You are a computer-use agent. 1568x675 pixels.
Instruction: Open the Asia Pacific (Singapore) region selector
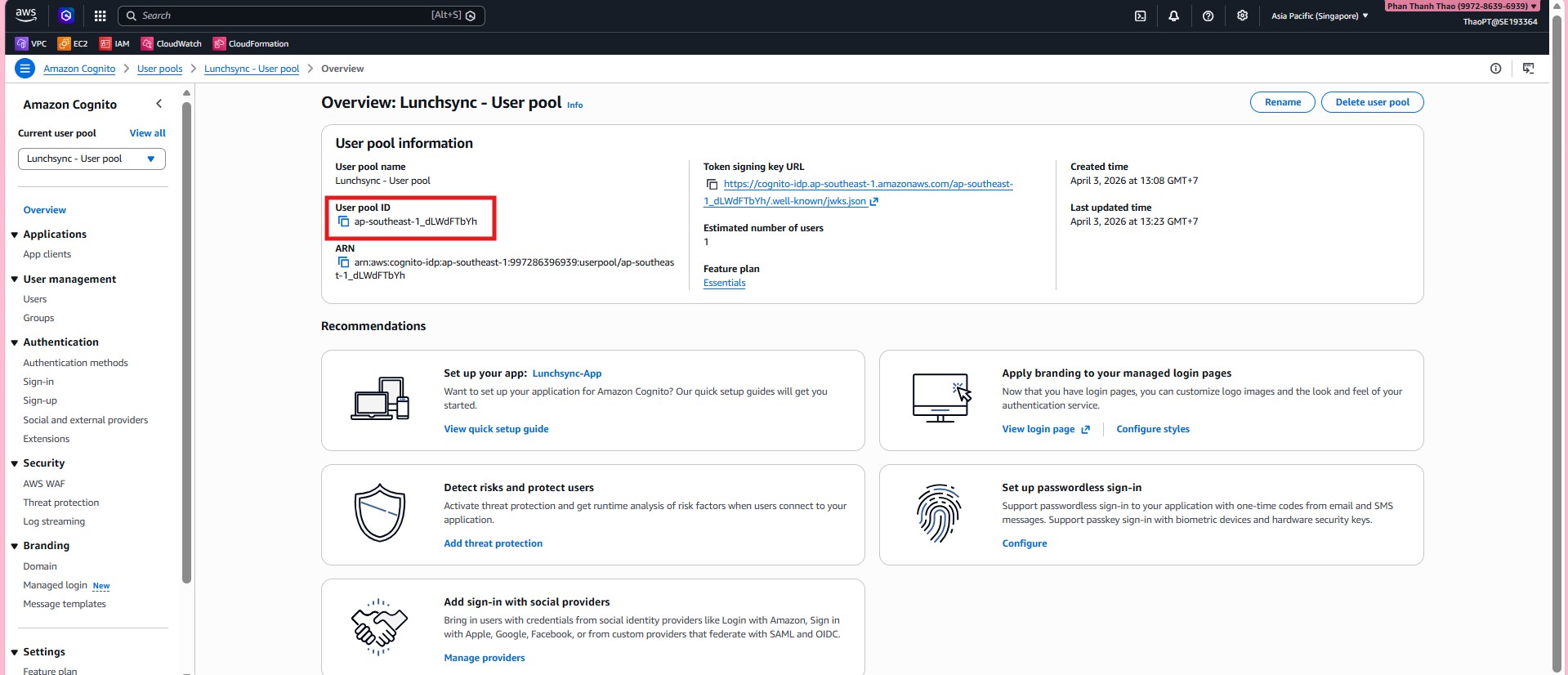tap(1319, 16)
